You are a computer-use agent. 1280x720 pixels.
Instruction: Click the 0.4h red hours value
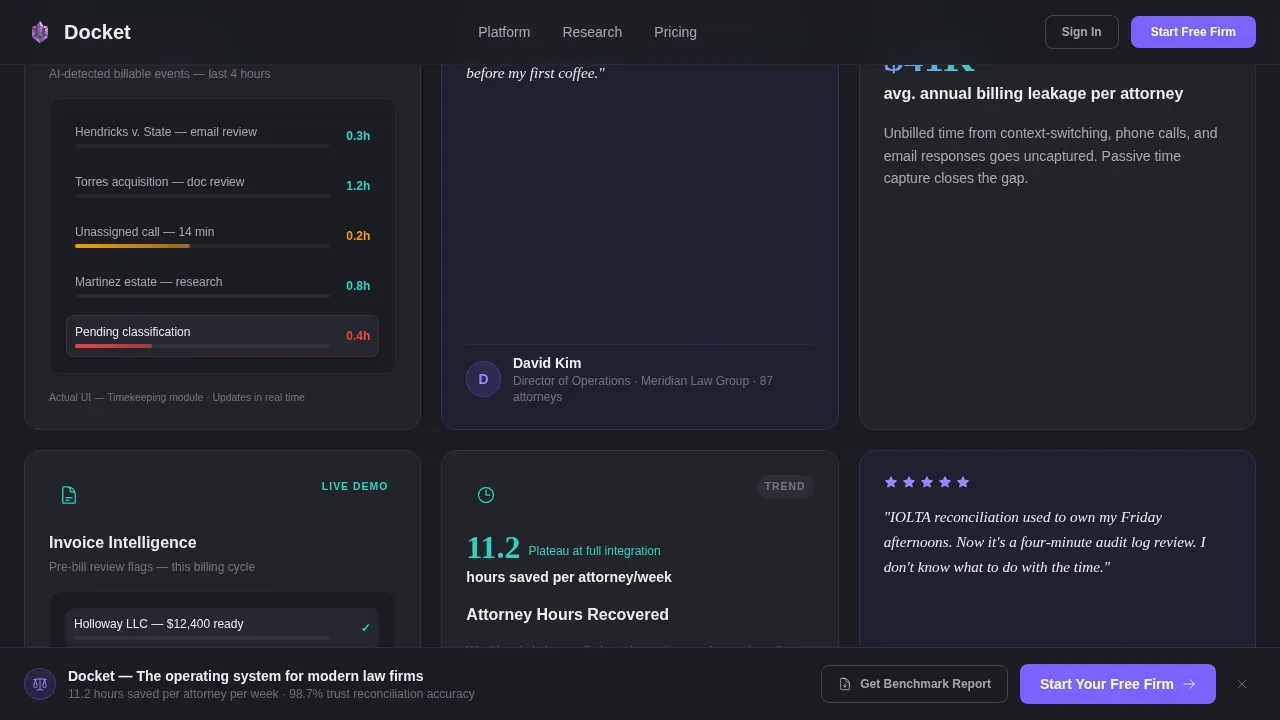358,336
